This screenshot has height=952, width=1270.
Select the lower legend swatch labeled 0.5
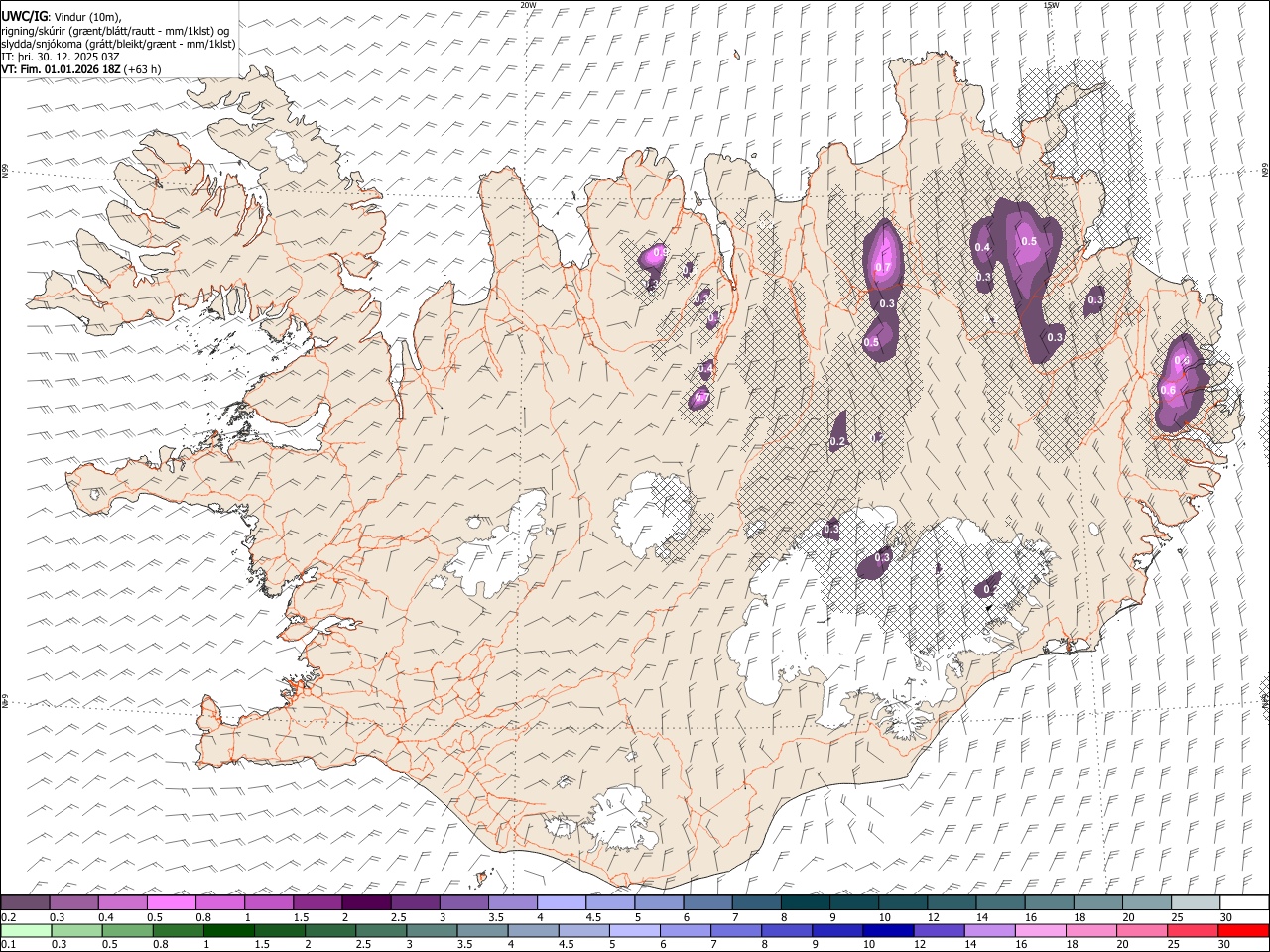pos(127,930)
